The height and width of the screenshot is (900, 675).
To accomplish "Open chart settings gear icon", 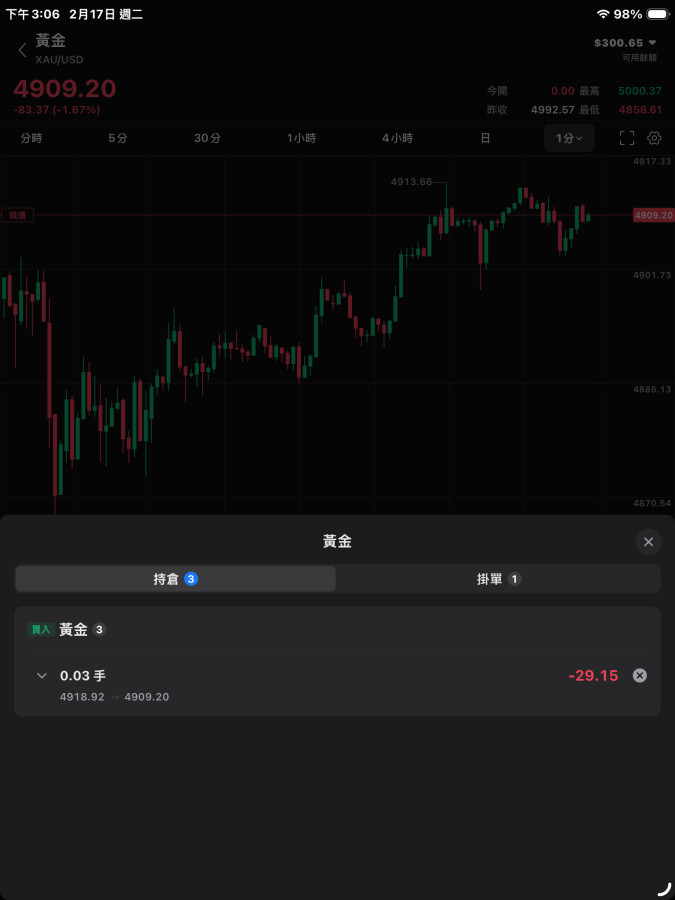I will (x=655, y=138).
